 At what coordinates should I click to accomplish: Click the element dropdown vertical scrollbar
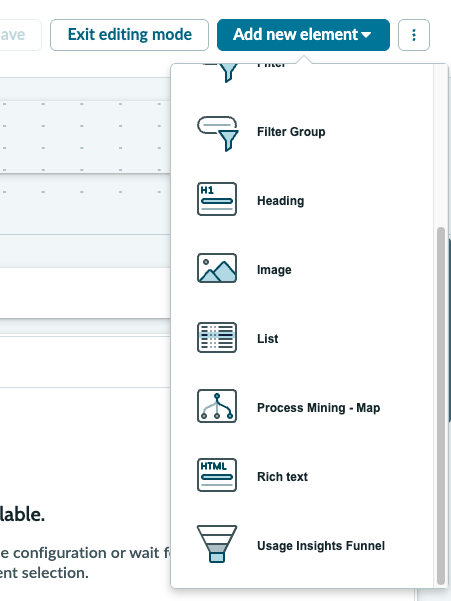441,406
